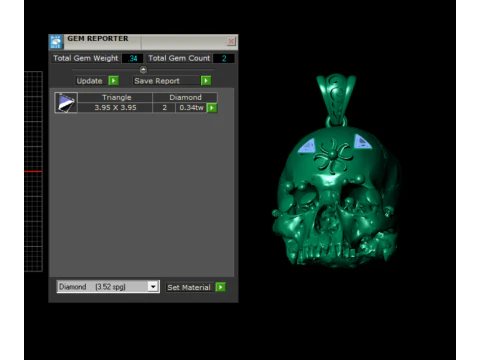480x360 pixels.
Task: Click the green arrow next to 0.34tw
Action: (x=212, y=108)
